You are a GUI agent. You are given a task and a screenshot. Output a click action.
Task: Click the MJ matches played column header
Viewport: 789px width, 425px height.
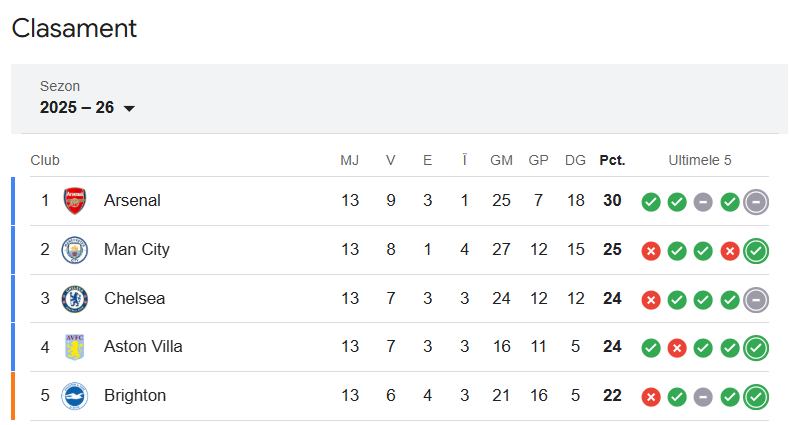349,160
